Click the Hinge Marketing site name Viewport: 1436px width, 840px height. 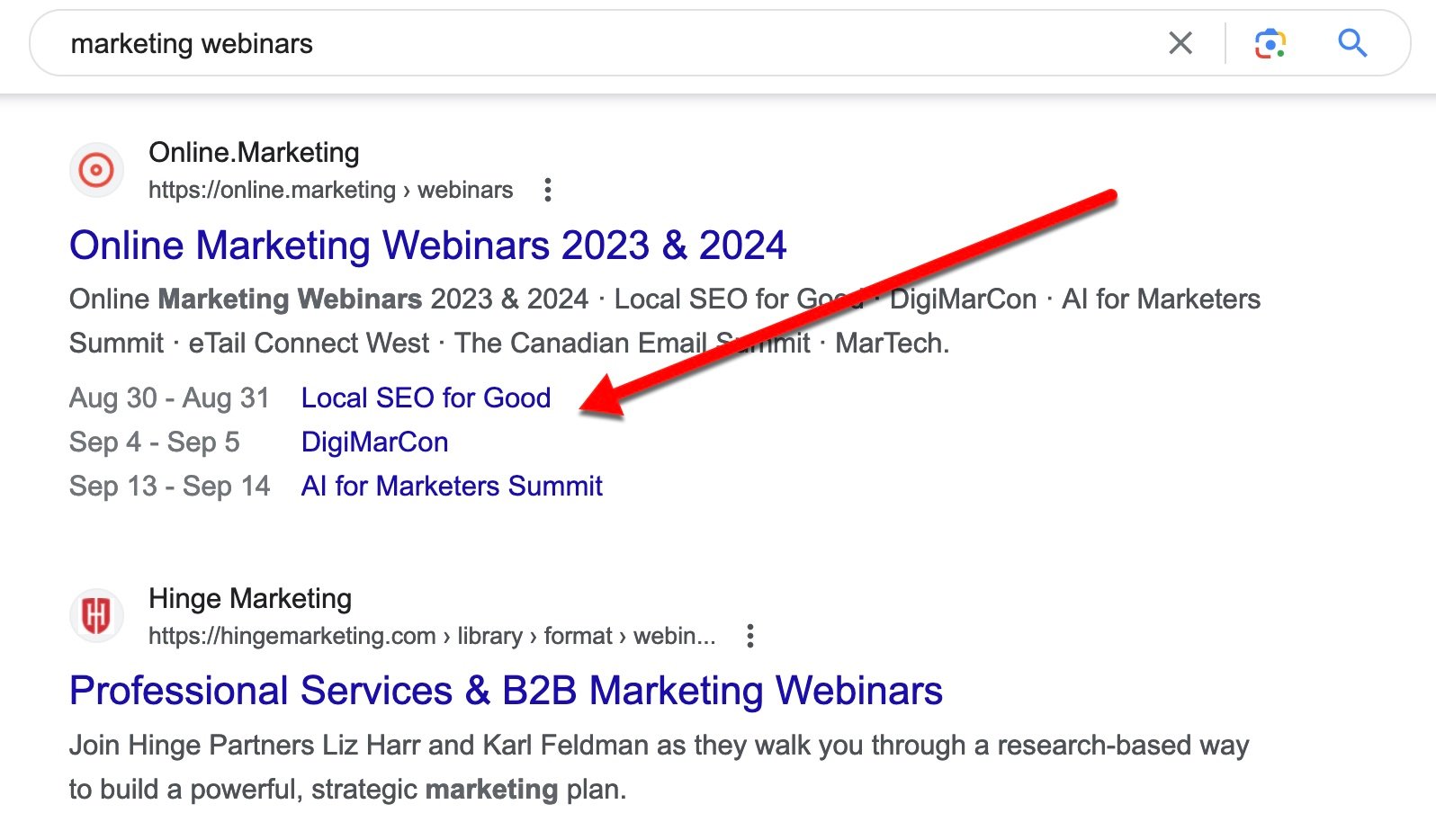tap(250, 598)
